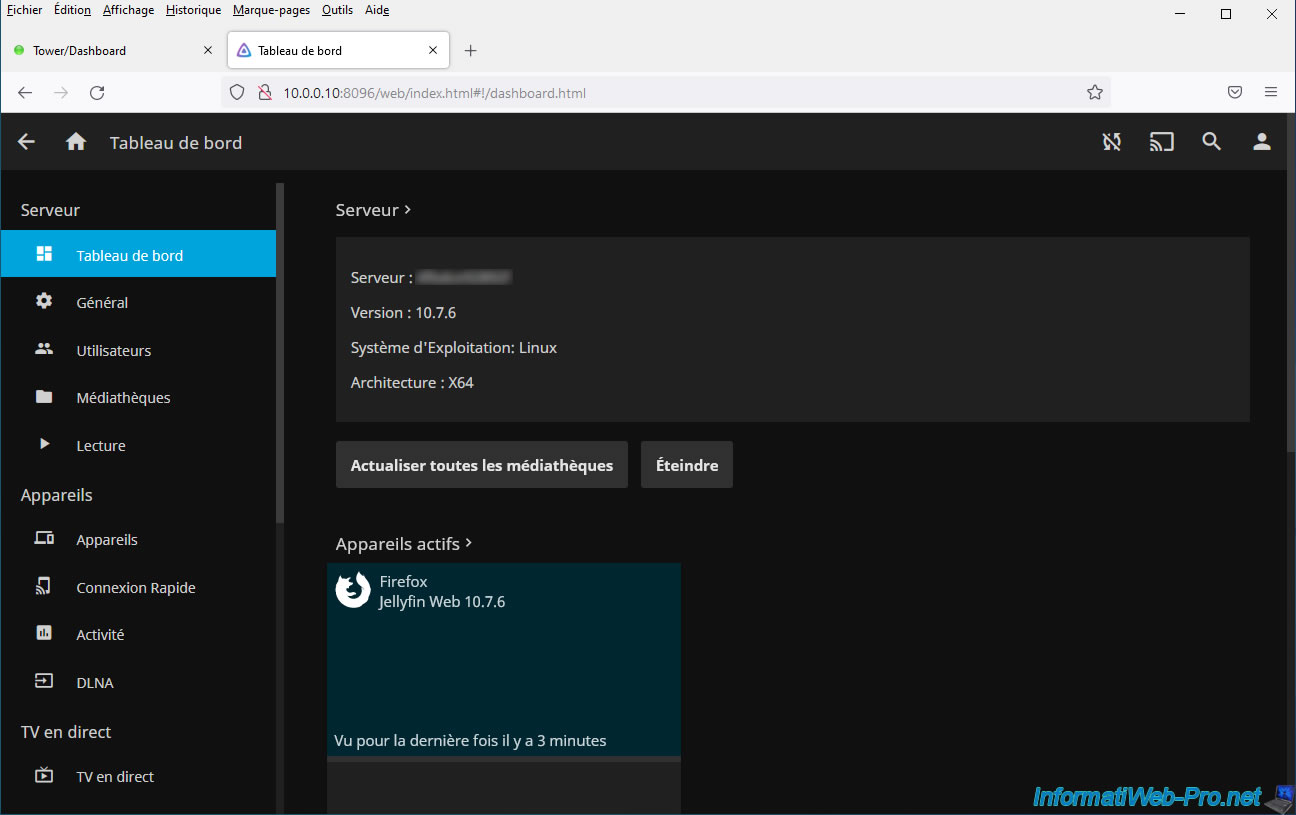The height and width of the screenshot is (815, 1296).
Task: Expand the Appareils actifs heading
Action: point(404,544)
